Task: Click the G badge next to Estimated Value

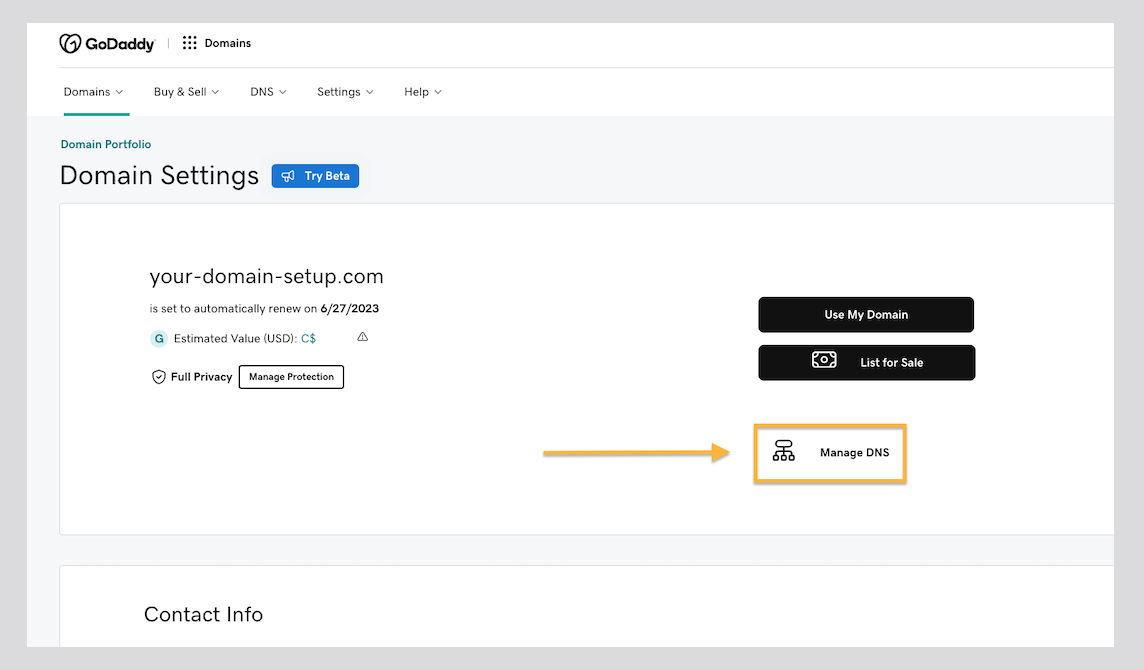Action: (x=159, y=339)
